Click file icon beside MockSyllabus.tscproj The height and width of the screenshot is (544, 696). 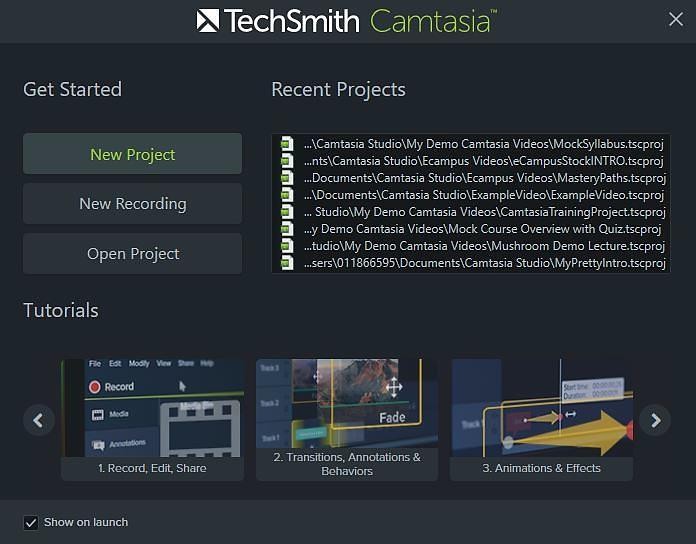[287, 144]
